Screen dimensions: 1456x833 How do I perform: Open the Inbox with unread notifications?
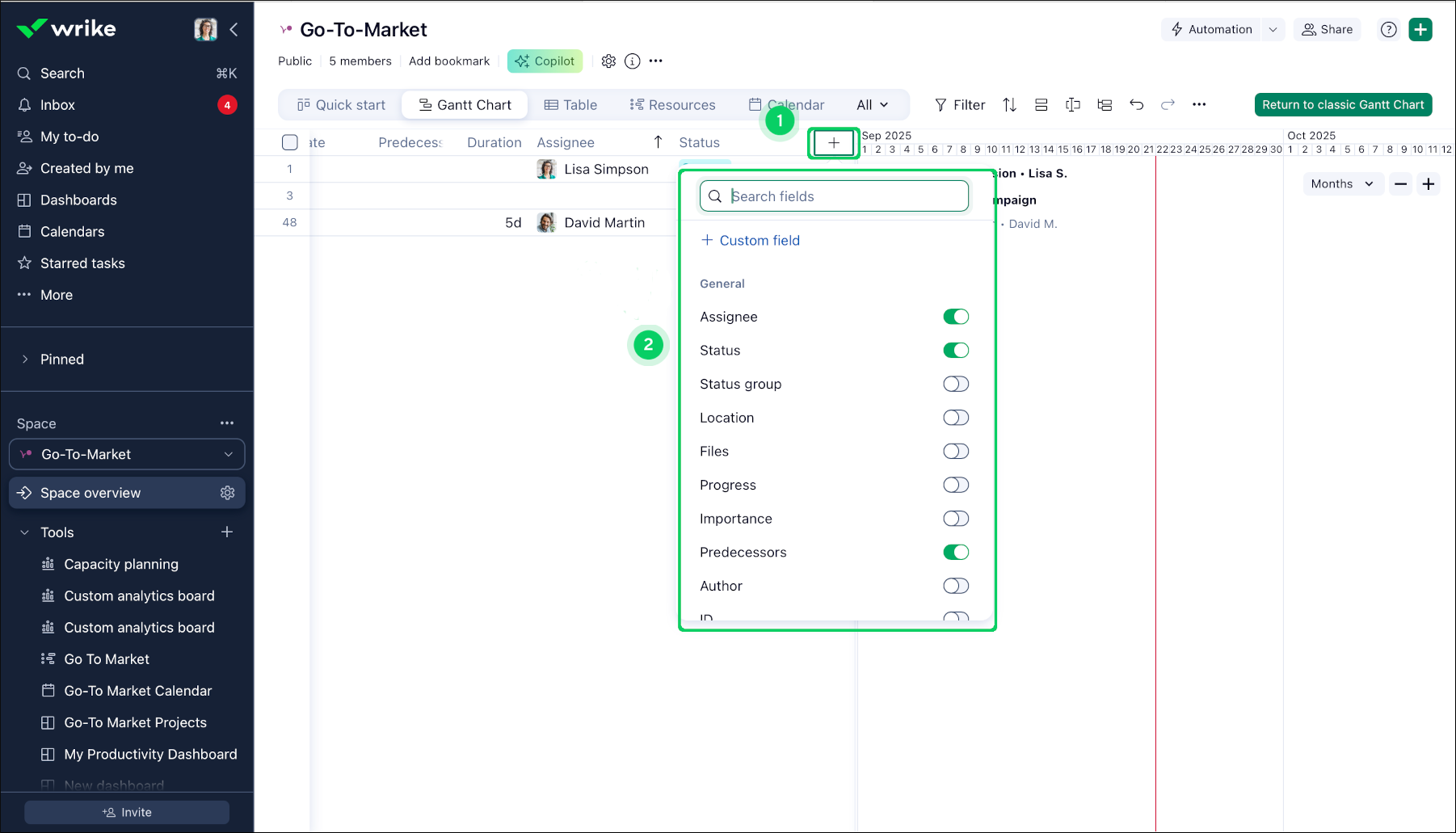[x=57, y=104]
